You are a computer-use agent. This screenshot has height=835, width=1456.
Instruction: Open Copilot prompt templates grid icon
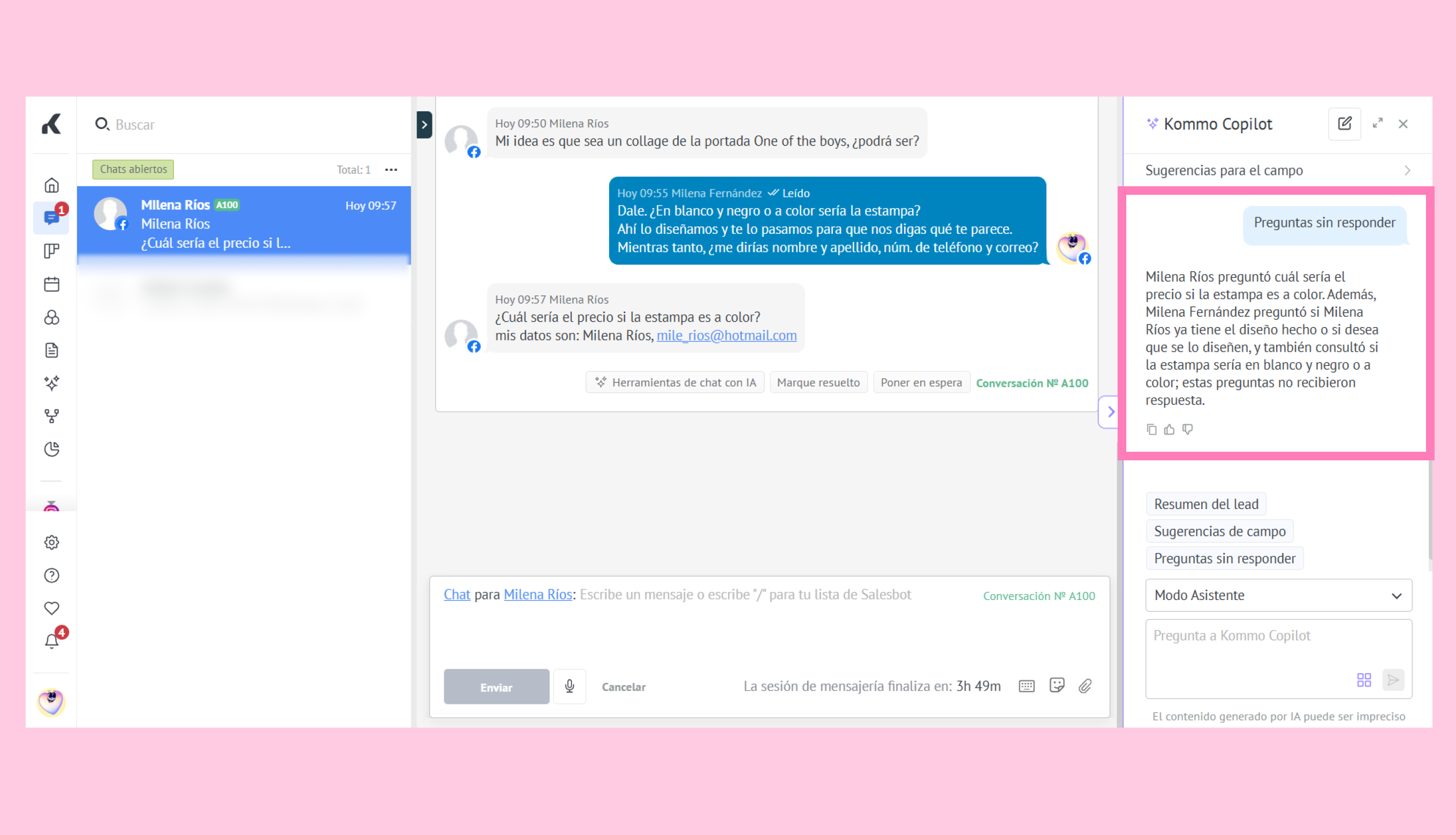tap(1364, 680)
